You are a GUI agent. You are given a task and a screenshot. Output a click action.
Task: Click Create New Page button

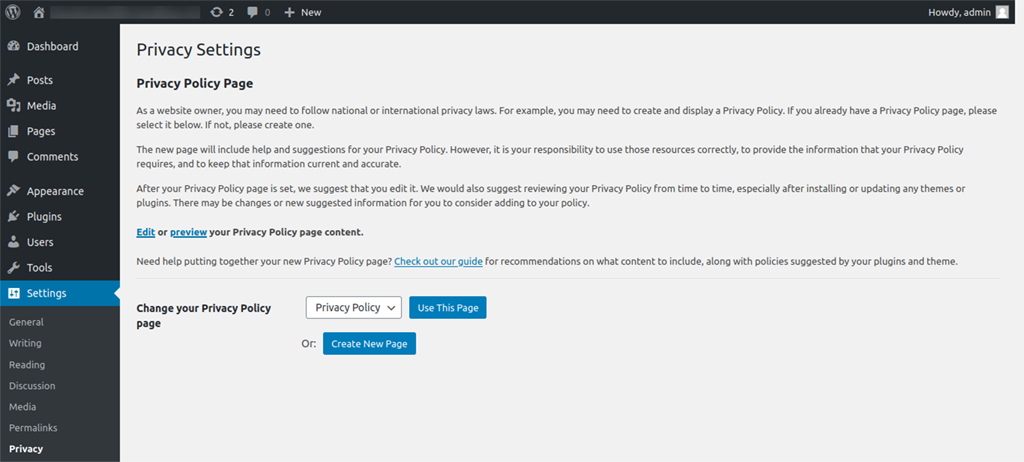coord(369,344)
